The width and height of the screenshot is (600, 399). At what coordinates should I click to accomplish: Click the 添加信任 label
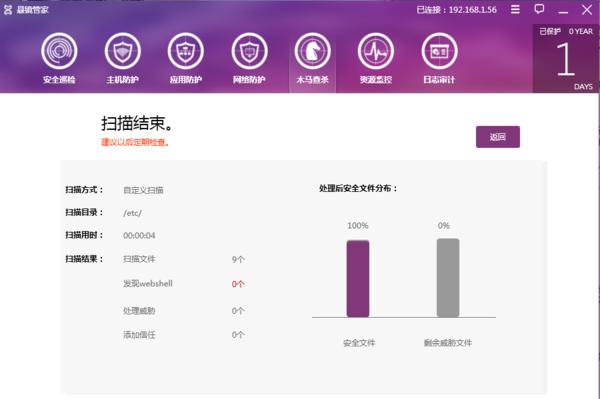tap(139, 335)
